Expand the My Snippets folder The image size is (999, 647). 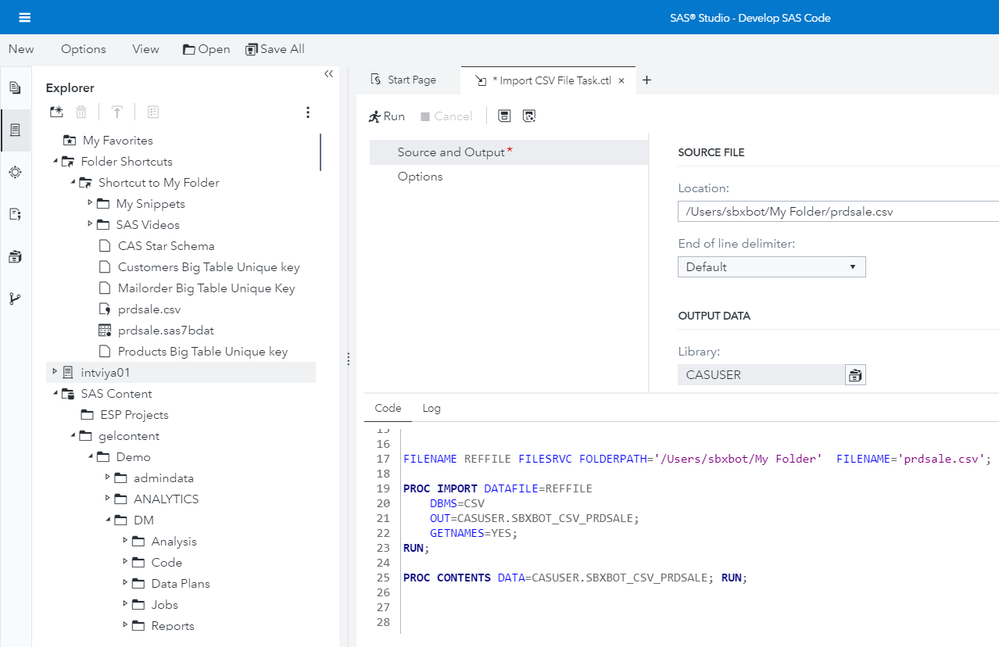(x=90, y=203)
